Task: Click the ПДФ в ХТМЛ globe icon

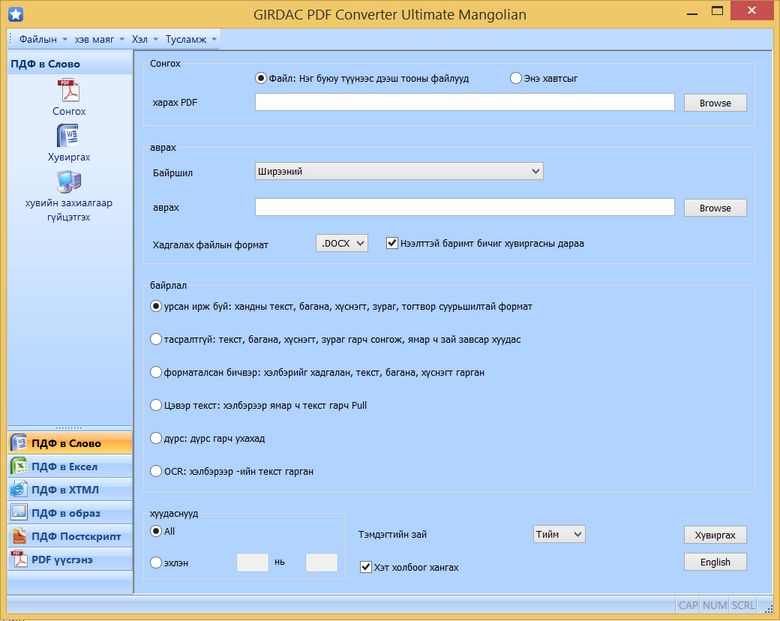Action: click(x=19, y=490)
